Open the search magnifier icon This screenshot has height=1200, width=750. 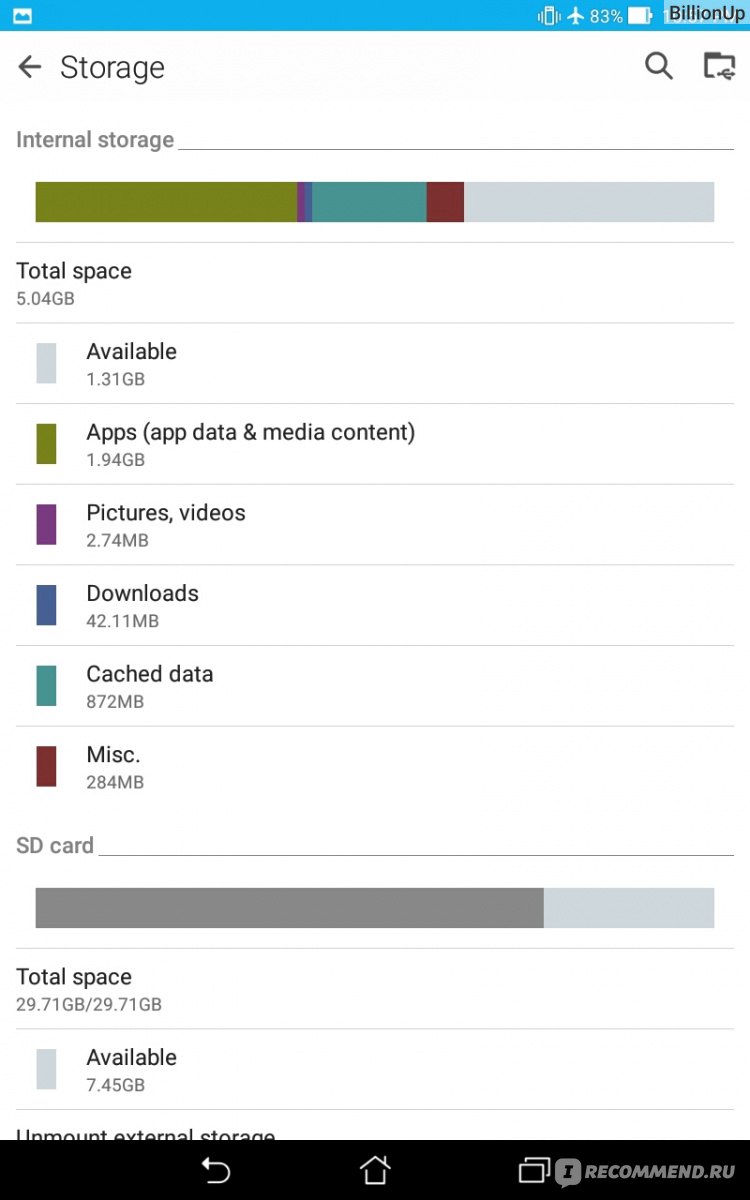[x=658, y=66]
